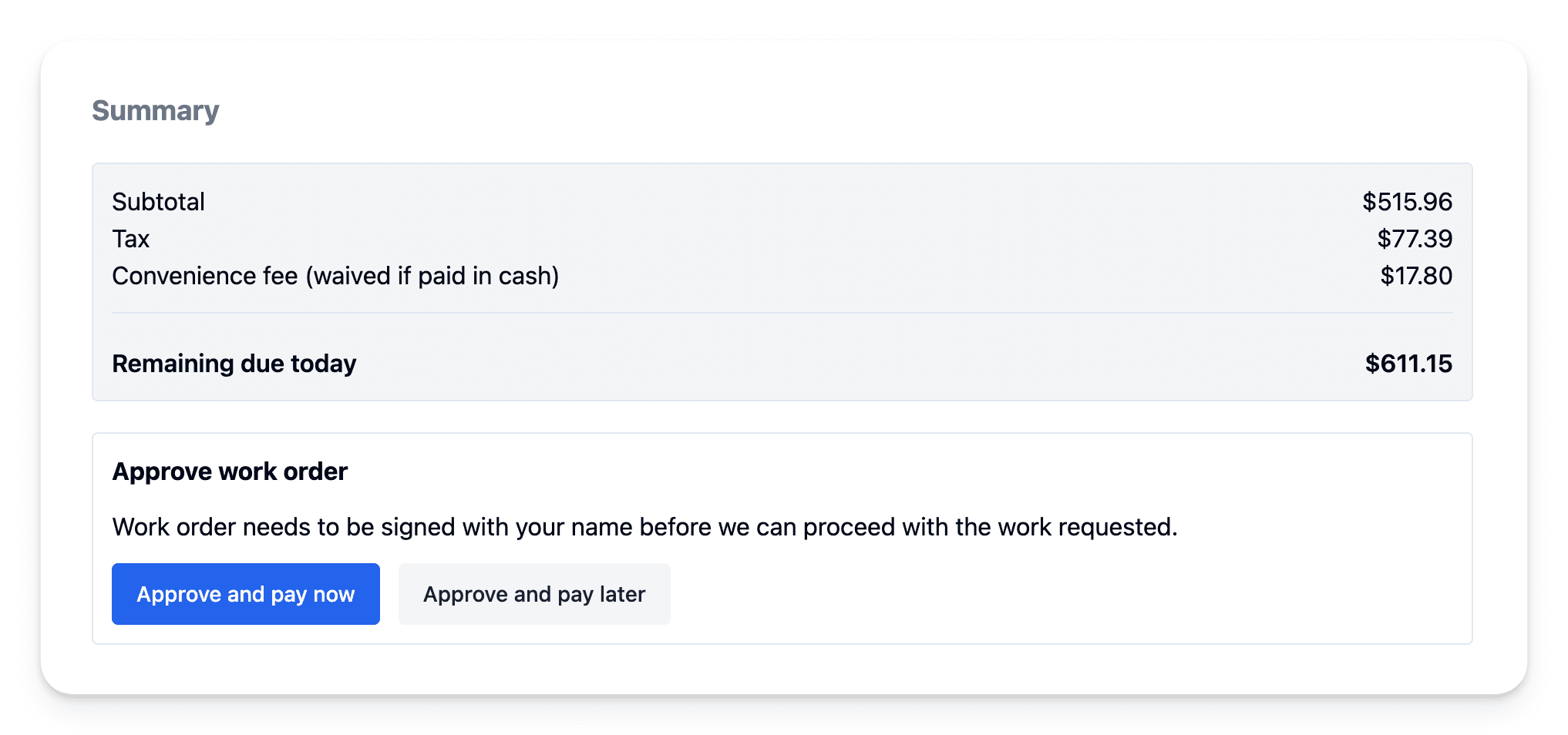This screenshot has height=735, width=1568.
Task: Choose Approve and pay later
Action: point(533,594)
